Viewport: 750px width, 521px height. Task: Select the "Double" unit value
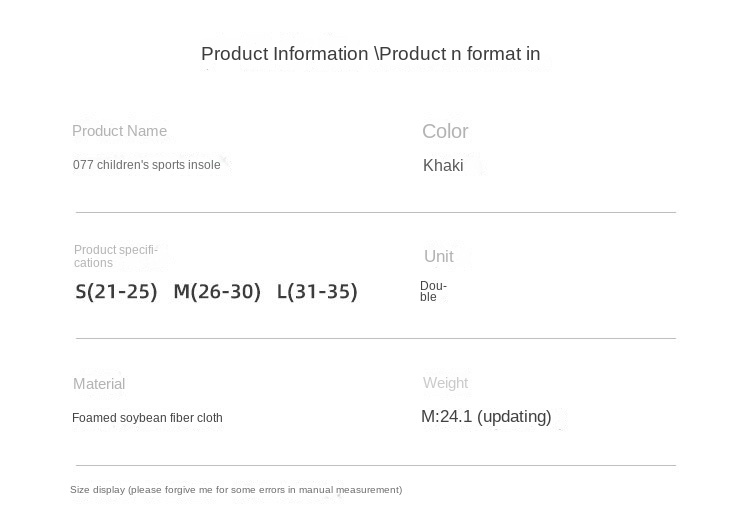(x=433, y=291)
